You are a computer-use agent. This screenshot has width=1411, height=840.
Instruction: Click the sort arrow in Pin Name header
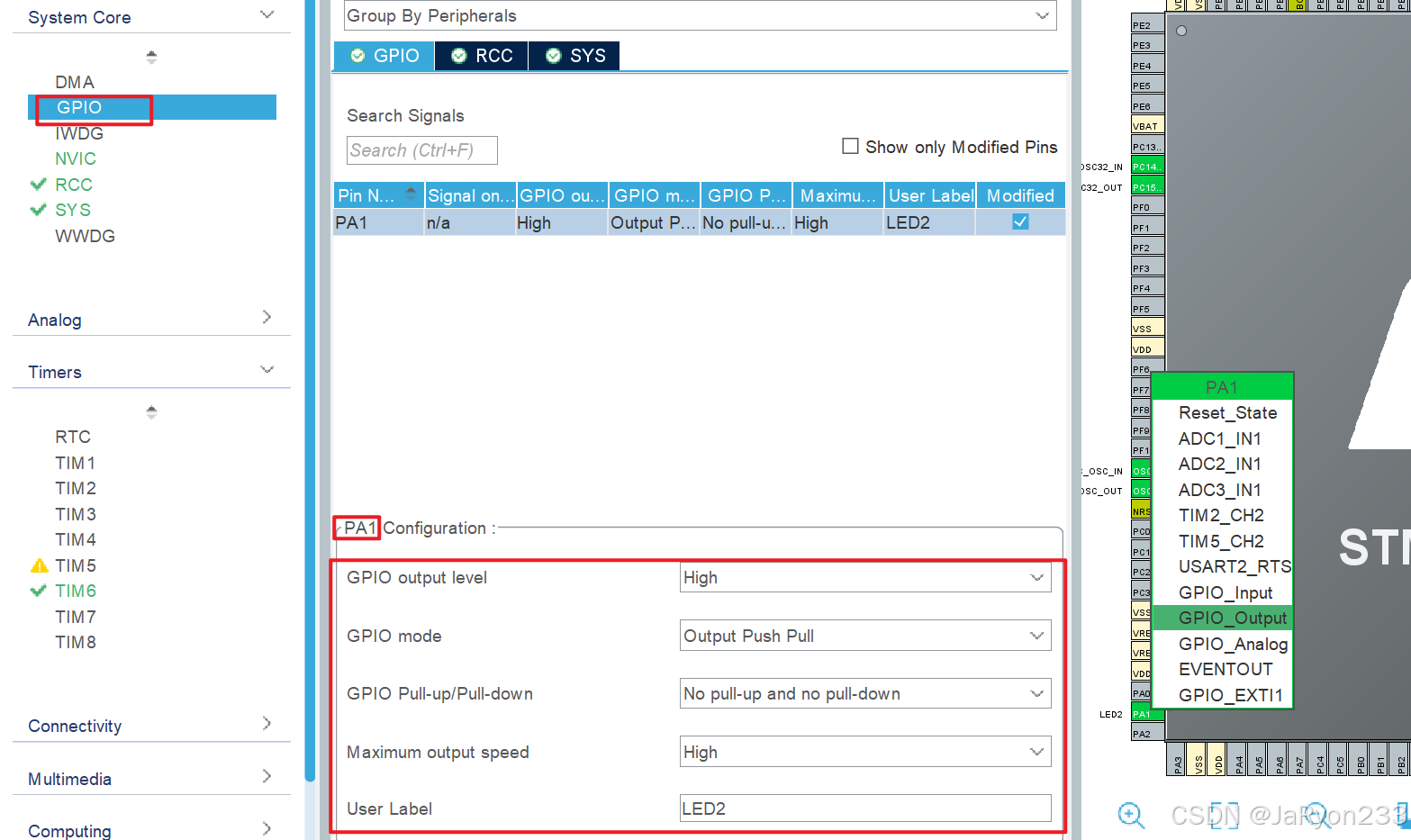tap(412, 194)
